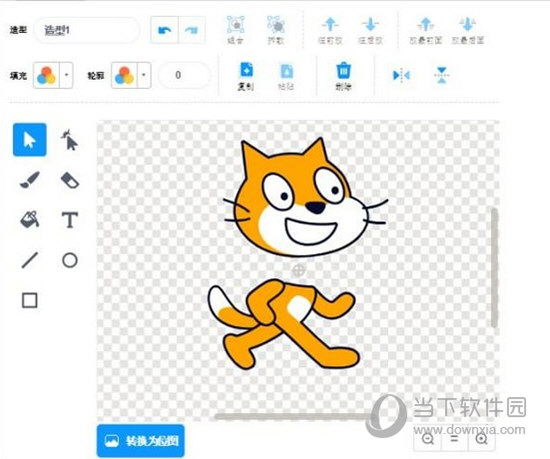Image resolution: width=550 pixels, height=459 pixels.
Task: Select the Brush tool
Action: click(29, 180)
